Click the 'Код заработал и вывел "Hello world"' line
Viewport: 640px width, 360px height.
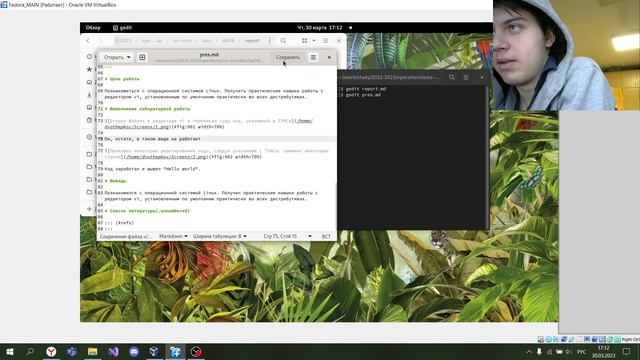coord(152,169)
